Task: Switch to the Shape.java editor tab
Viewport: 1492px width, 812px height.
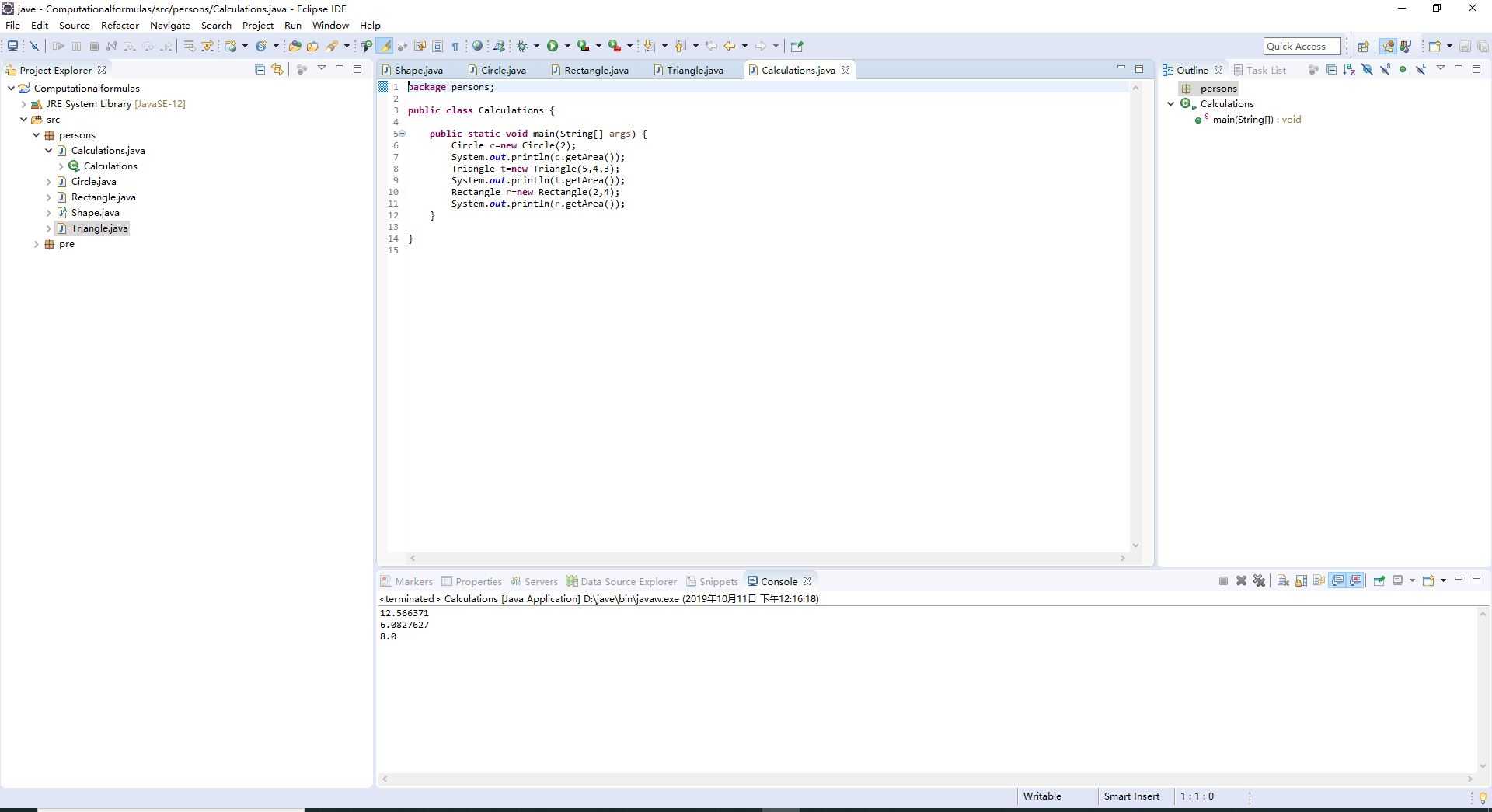Action: 413,70
